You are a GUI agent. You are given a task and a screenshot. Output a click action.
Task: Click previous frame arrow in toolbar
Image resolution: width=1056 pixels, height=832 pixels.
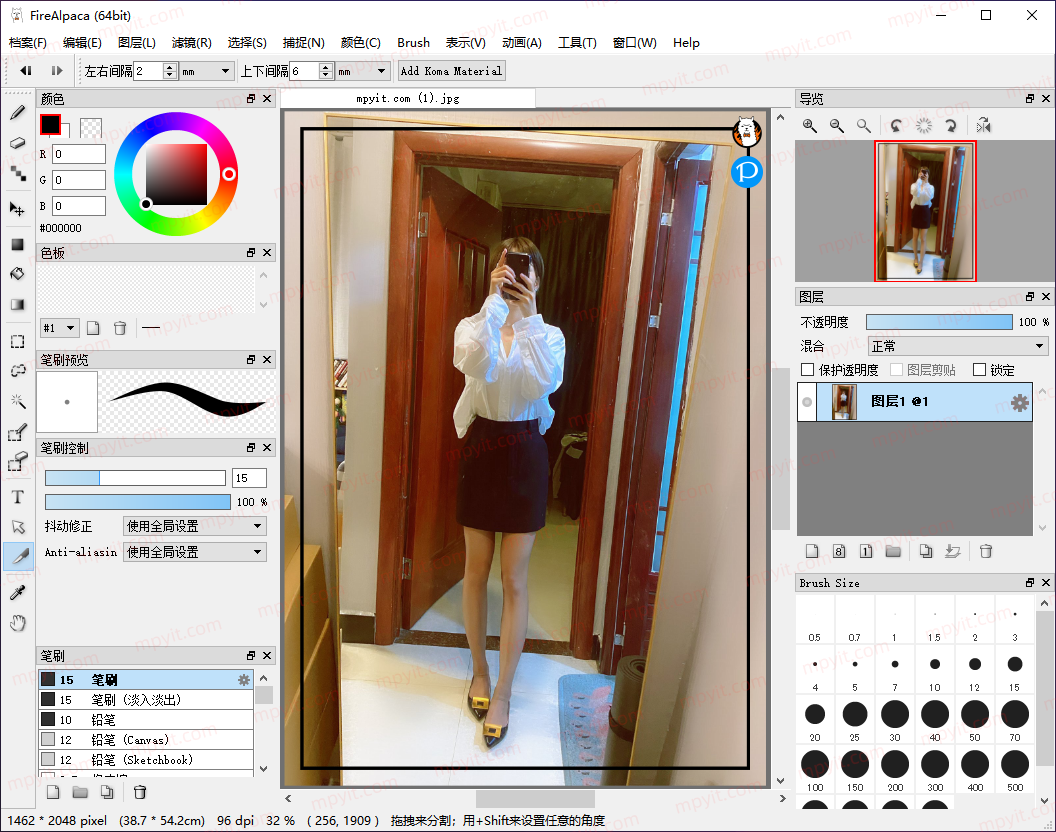pos(26,71)
